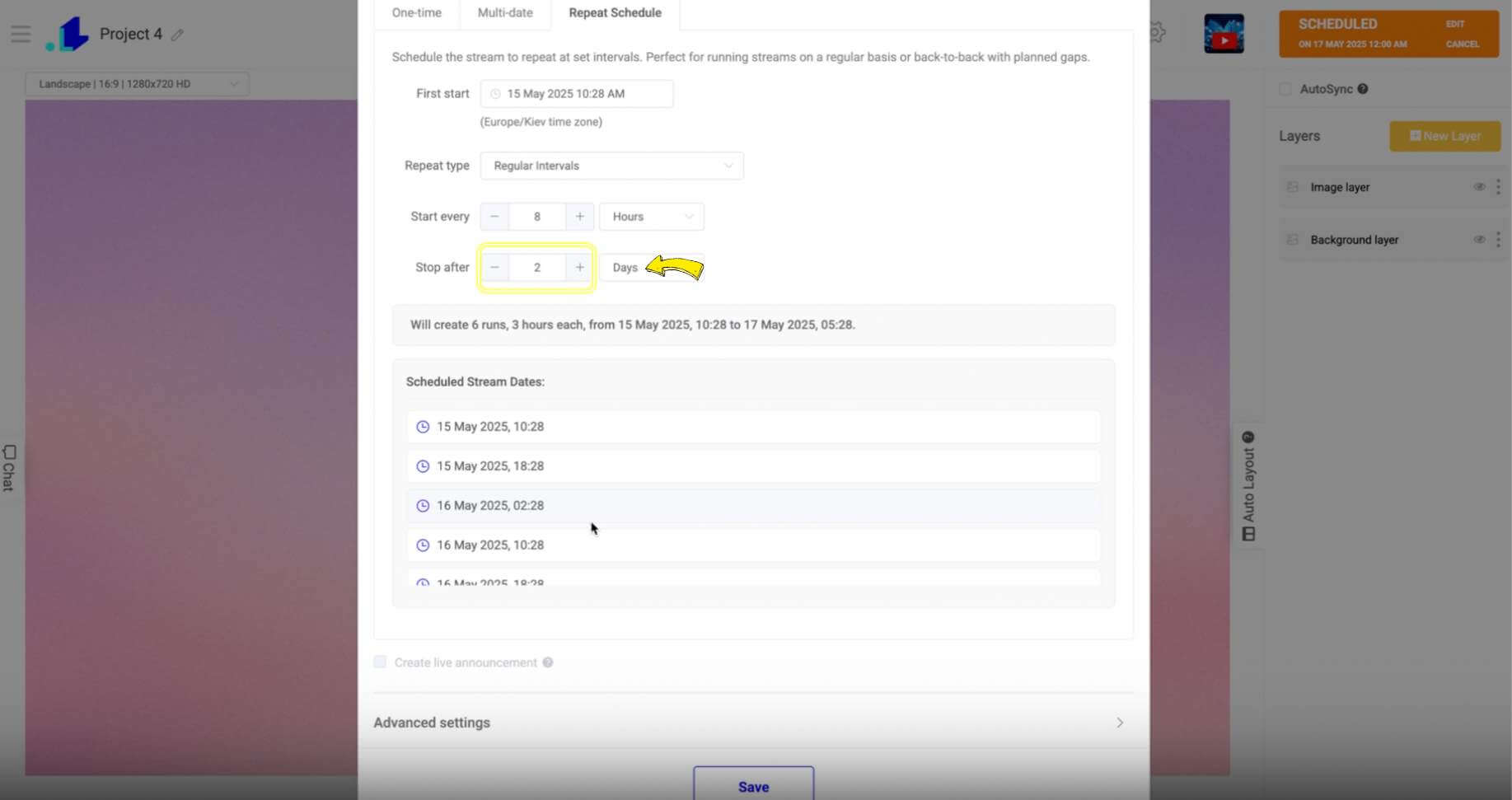This screenshot has height=800, width=1512.
Task: Switch to the Multi-date tab
Action: tap(505, 13)
